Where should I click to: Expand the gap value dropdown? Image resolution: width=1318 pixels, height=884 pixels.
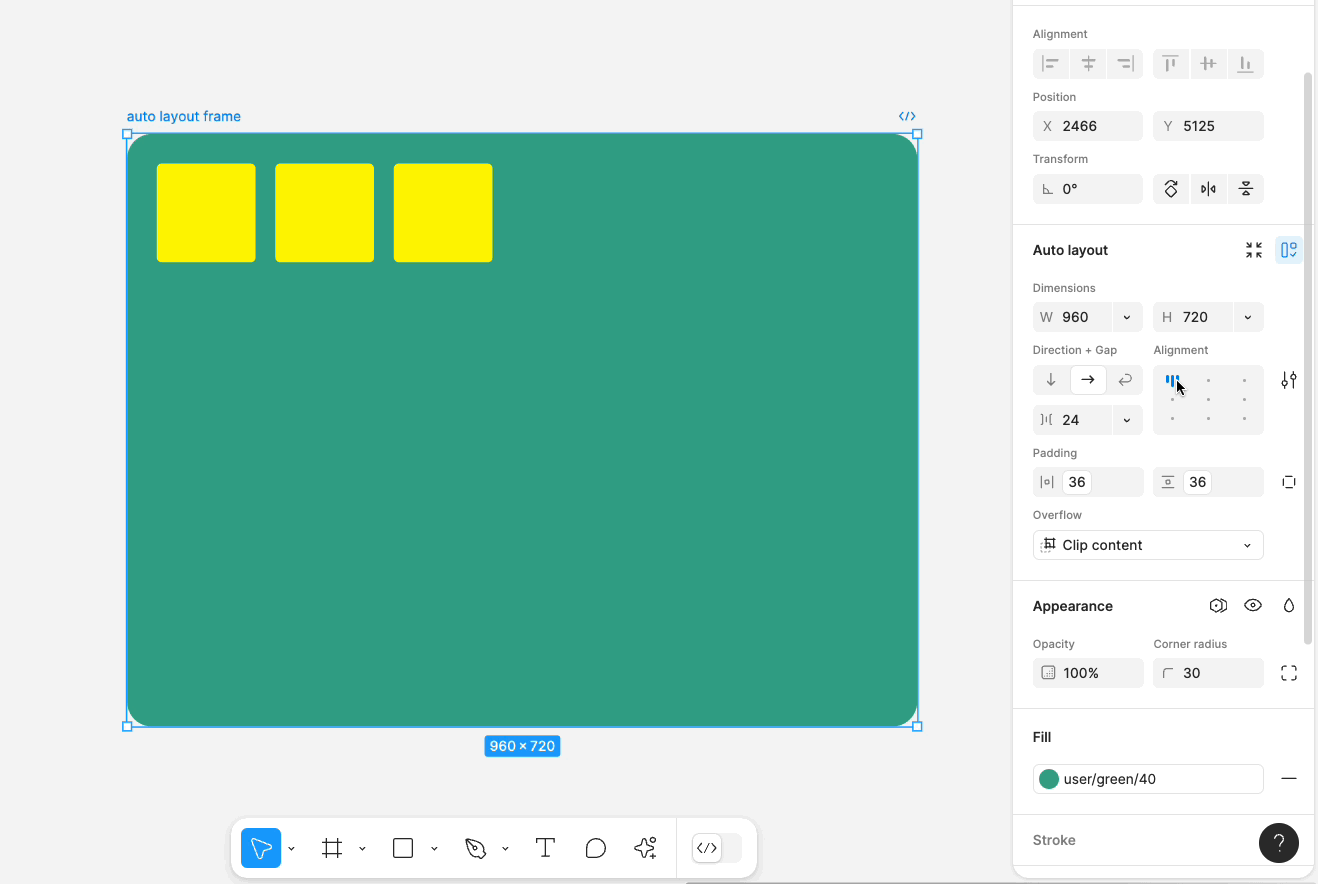pyautogui.click(x=1127, y=420)
